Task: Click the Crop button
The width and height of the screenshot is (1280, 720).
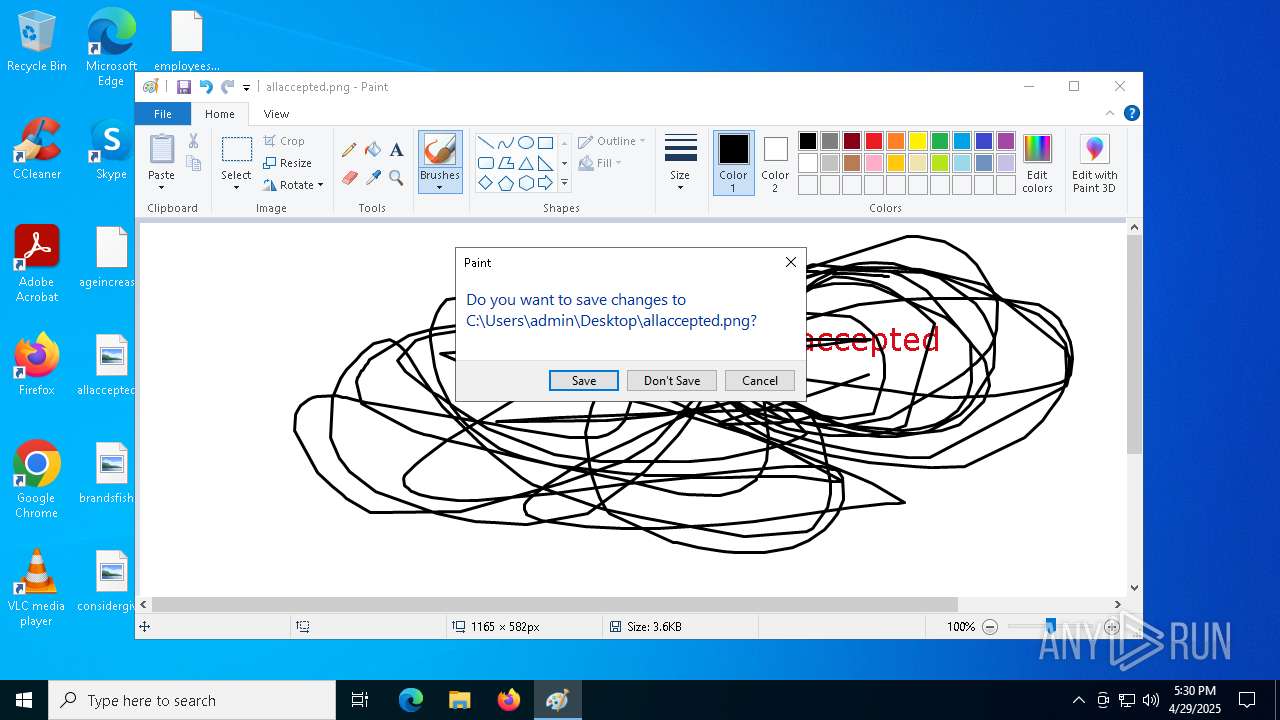Action: pos(284,141)
